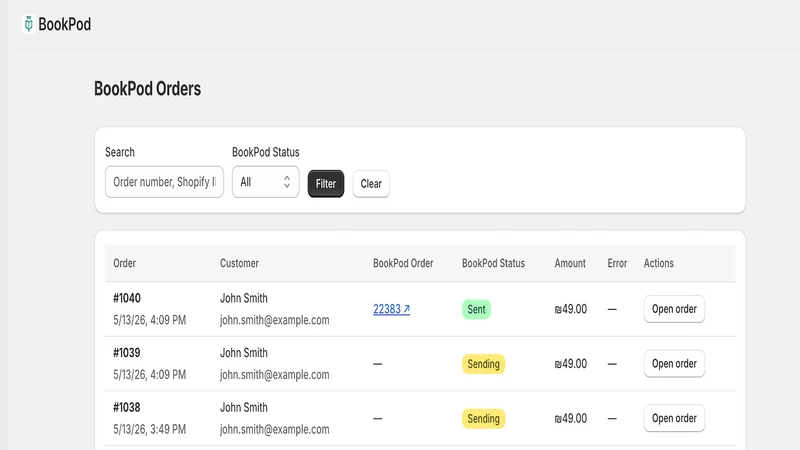Click the Amount column header
Image resolution: width=800 pixels, height=450 pixels.
click(x=570, y=263)
